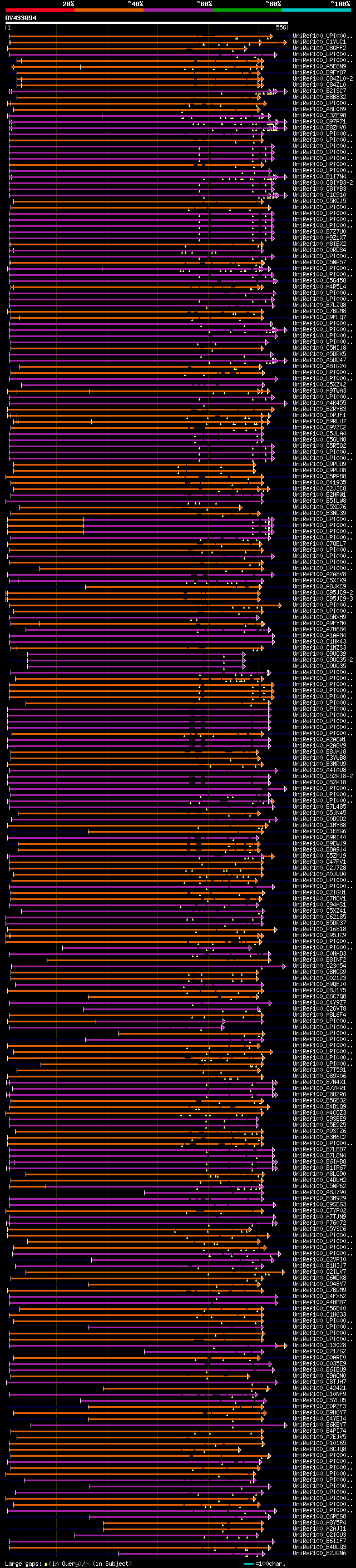Viewport: 356px width, 1568px height.
Task: Open hit UniRef100_A5E8N9
Action: tap(319, 66)
